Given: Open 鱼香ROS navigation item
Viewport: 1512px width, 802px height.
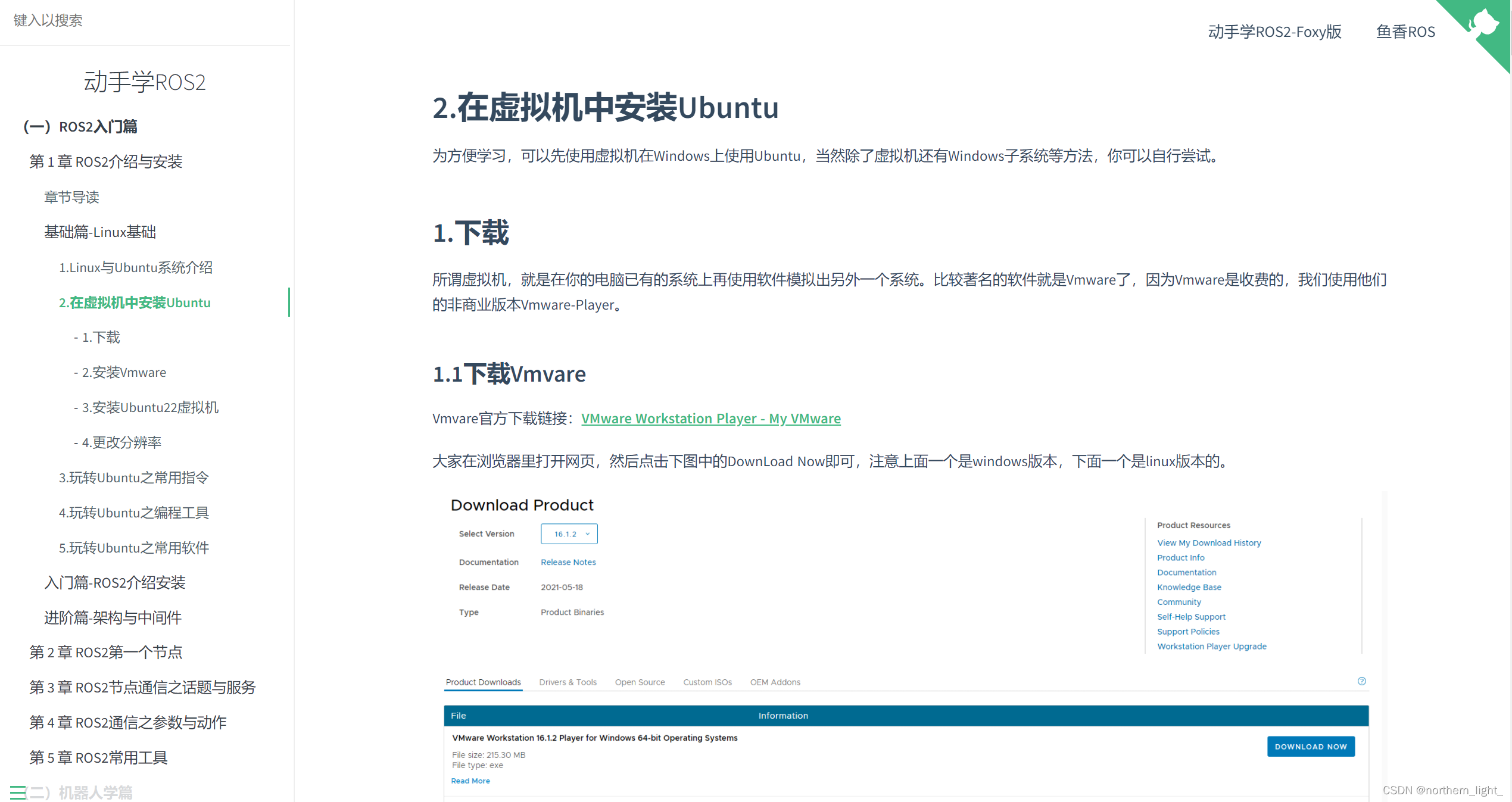Looking at the screenshot, I should (x=1405, y=32).
